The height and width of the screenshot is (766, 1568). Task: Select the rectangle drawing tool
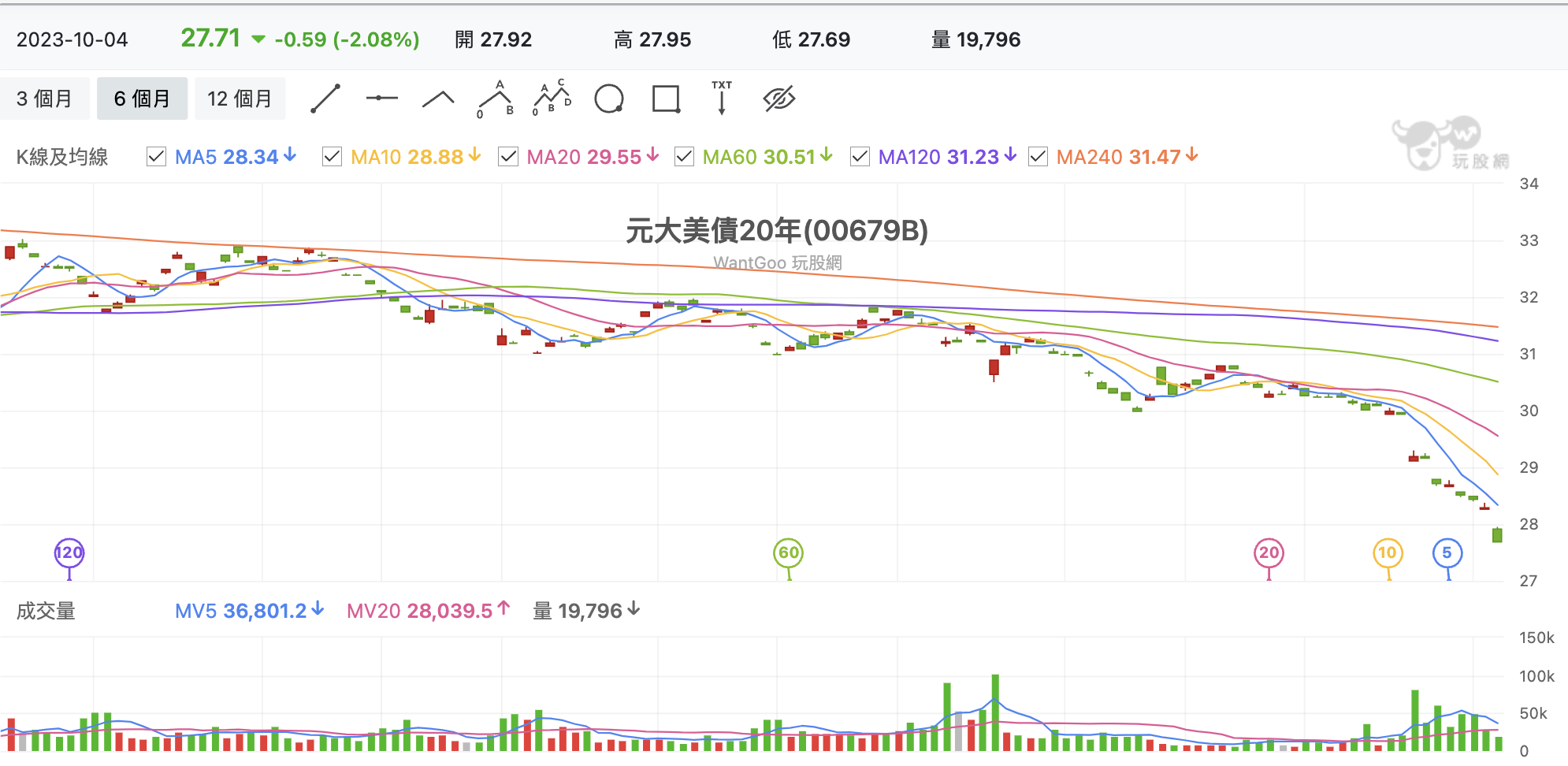(667, 99)
